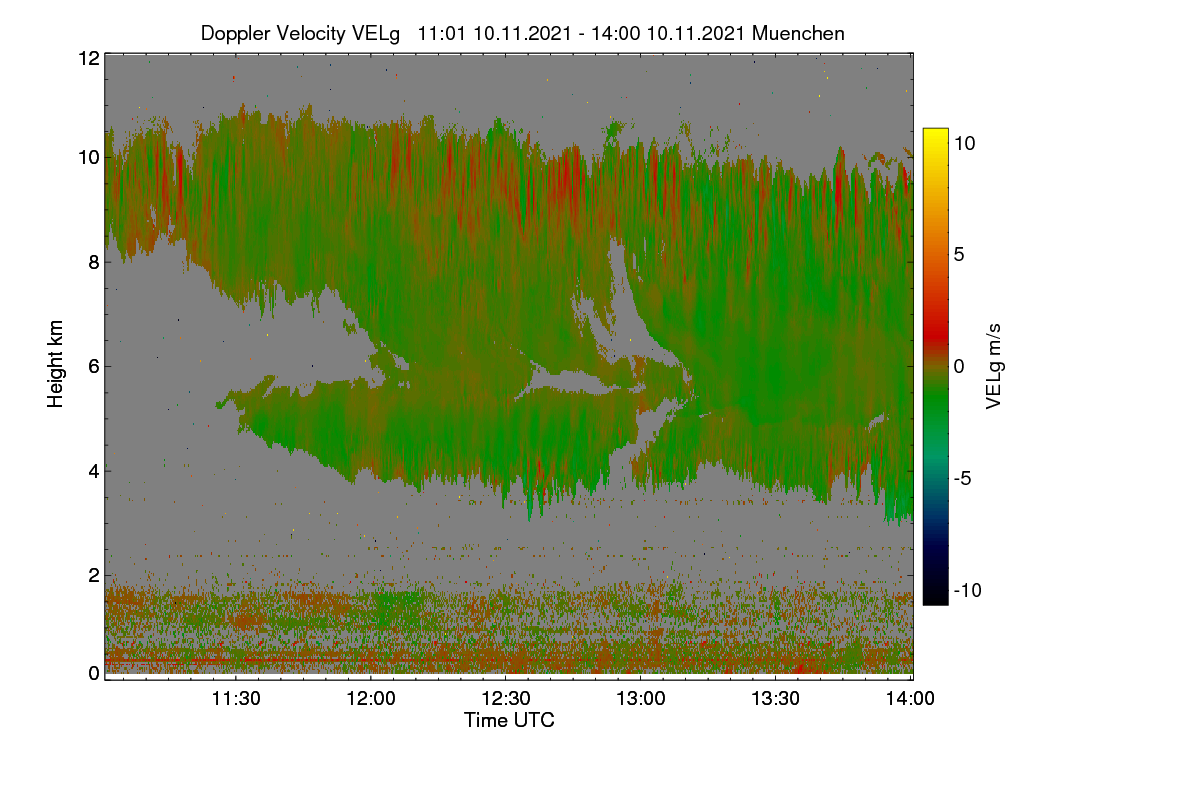Click the plot title 'Doppler Velocity VELg'

[x=300, y=33]
